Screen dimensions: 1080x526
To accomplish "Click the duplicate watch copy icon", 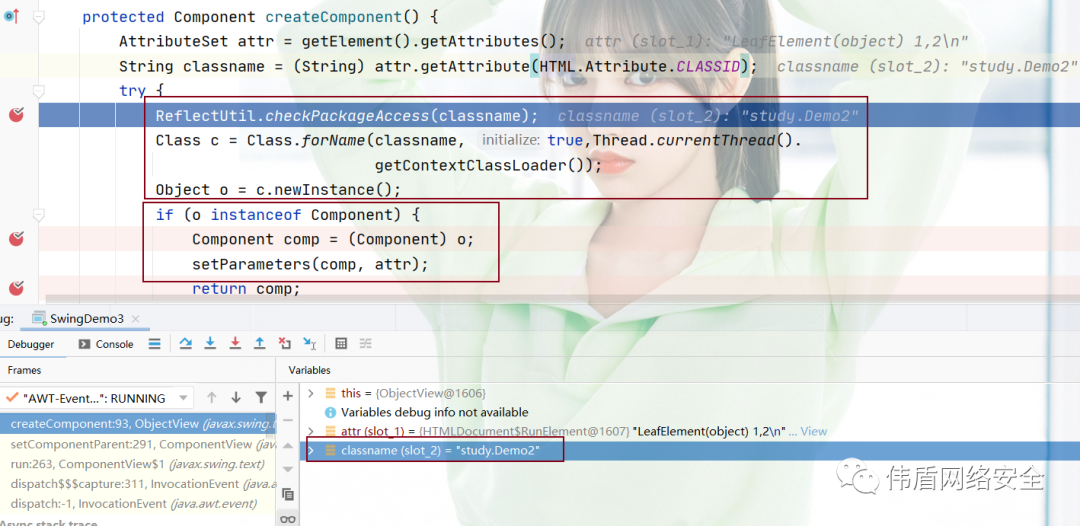I will pyautogui.click(x=288, y=494).
